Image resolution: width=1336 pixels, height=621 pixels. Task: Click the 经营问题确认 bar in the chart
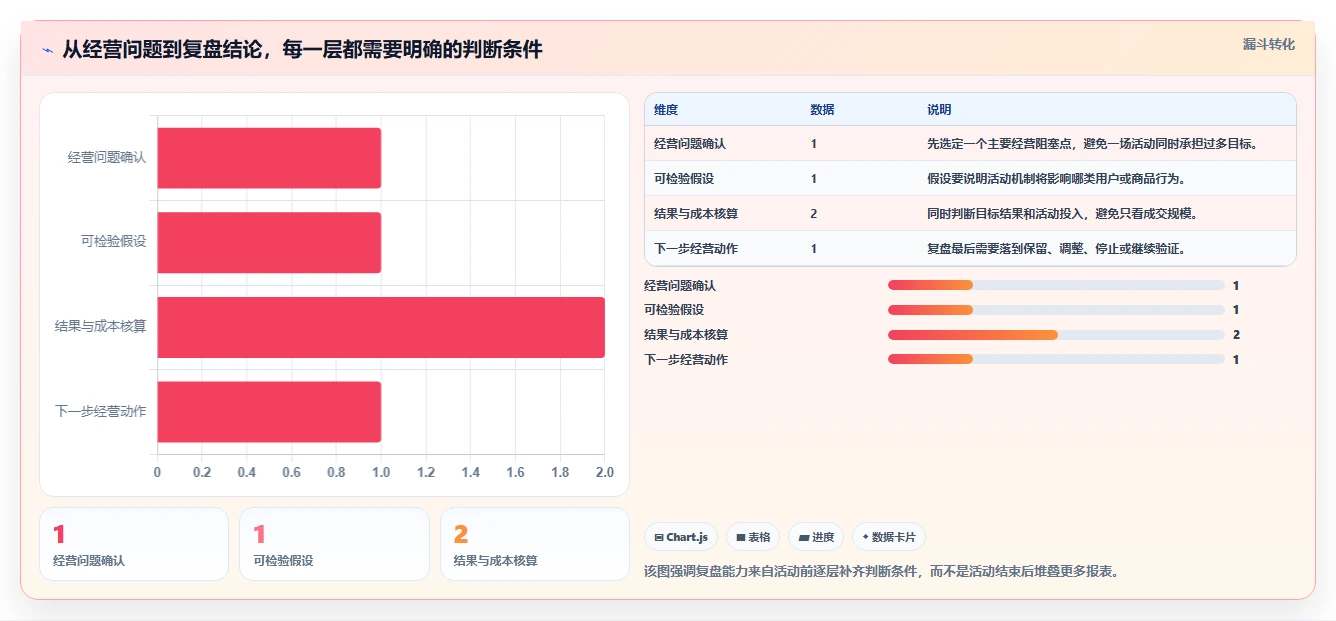point(269,158)
